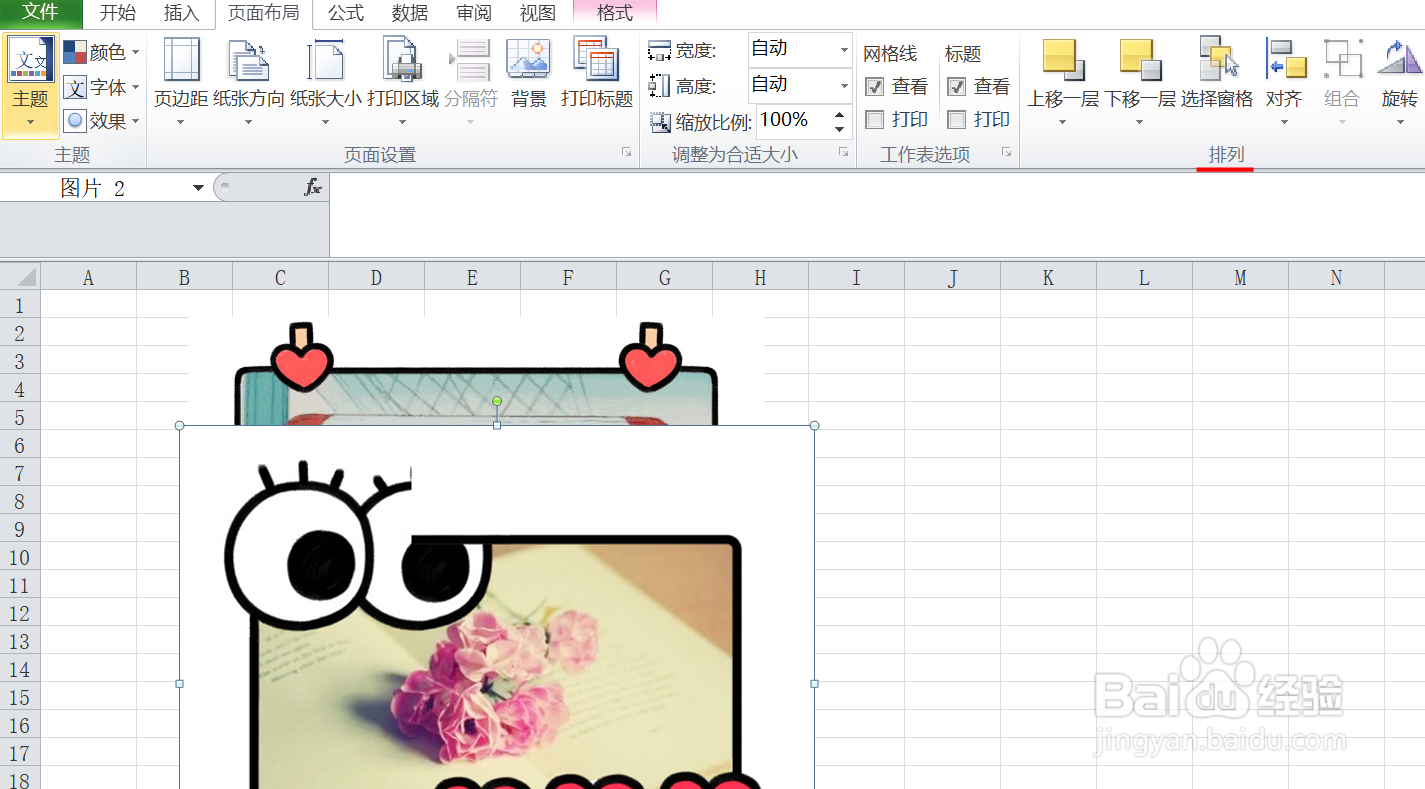Send picture backward (下移一层)
The width and height of the screenshot is (1425, 789).
click(1140, 84)
